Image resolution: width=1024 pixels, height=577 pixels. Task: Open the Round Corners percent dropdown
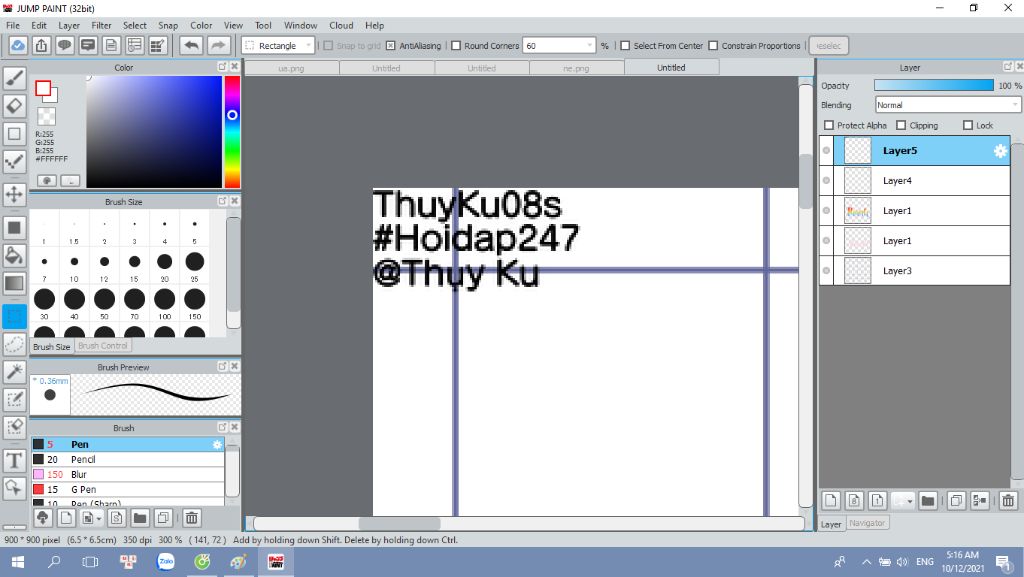coord(590,46)
